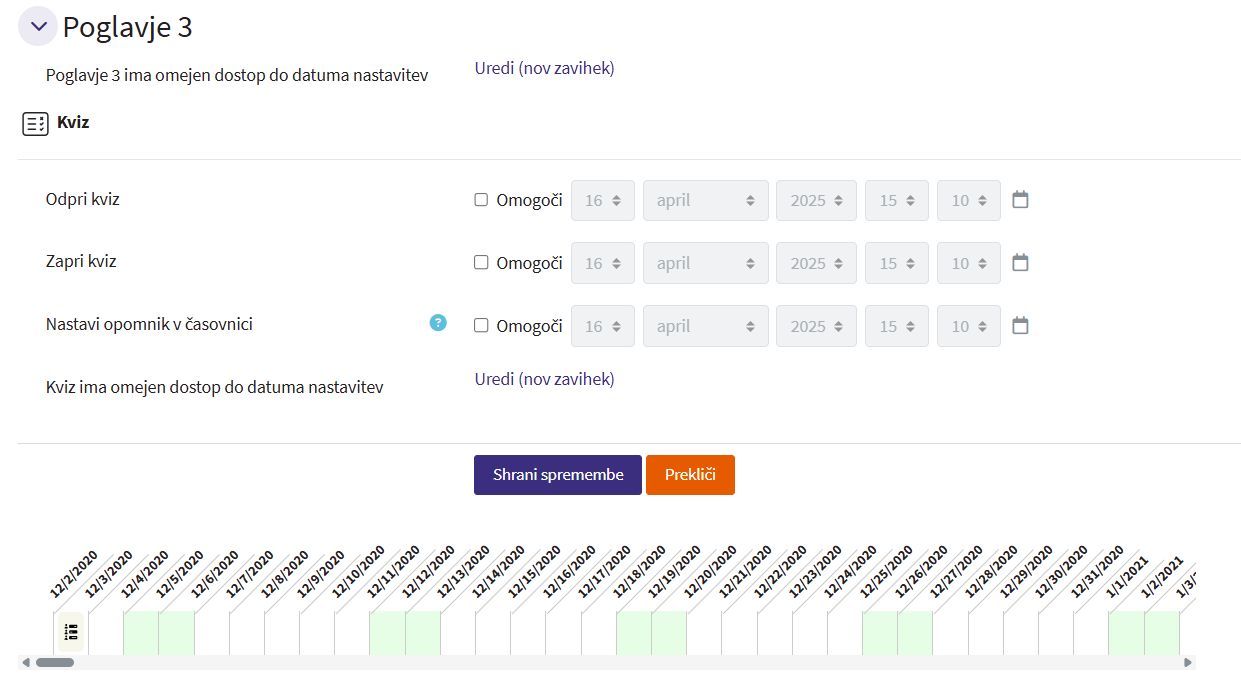
Task: Click help icon next to Nastavi opomnik
Action: point(438,323)
